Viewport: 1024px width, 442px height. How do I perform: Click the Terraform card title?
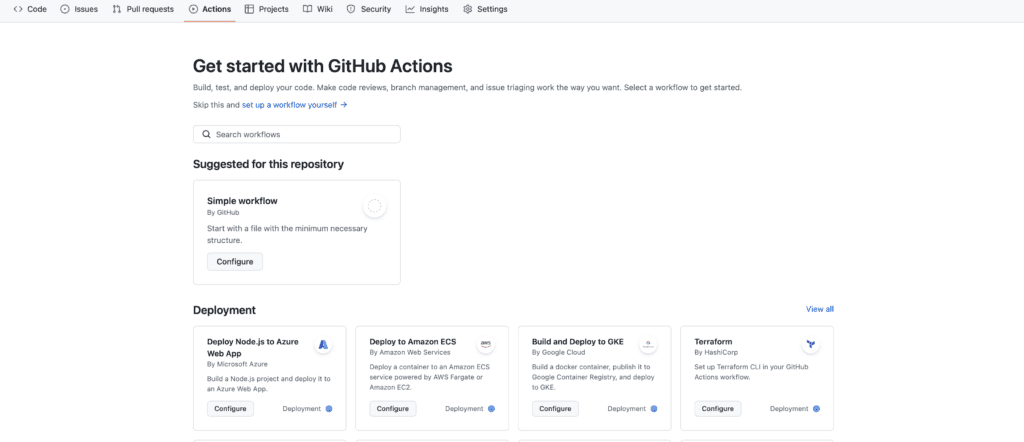point(713,341)
